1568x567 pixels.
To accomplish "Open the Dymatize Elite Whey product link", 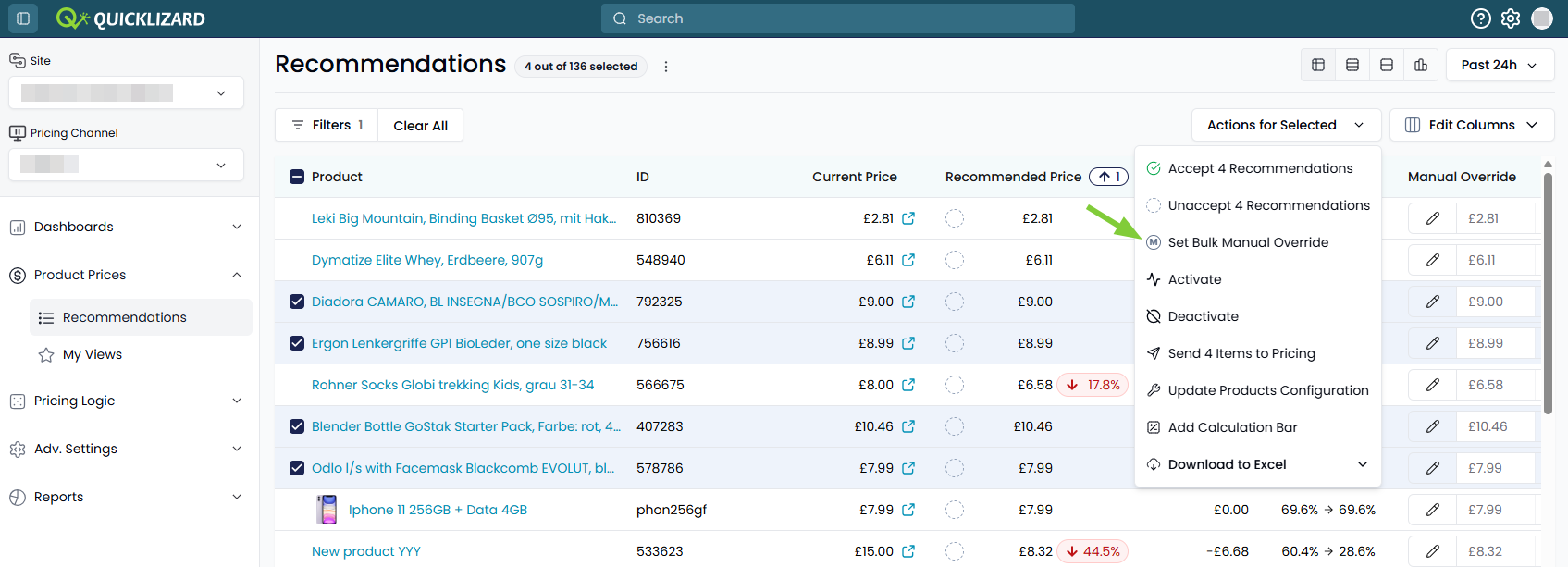I will click(427, 260).
